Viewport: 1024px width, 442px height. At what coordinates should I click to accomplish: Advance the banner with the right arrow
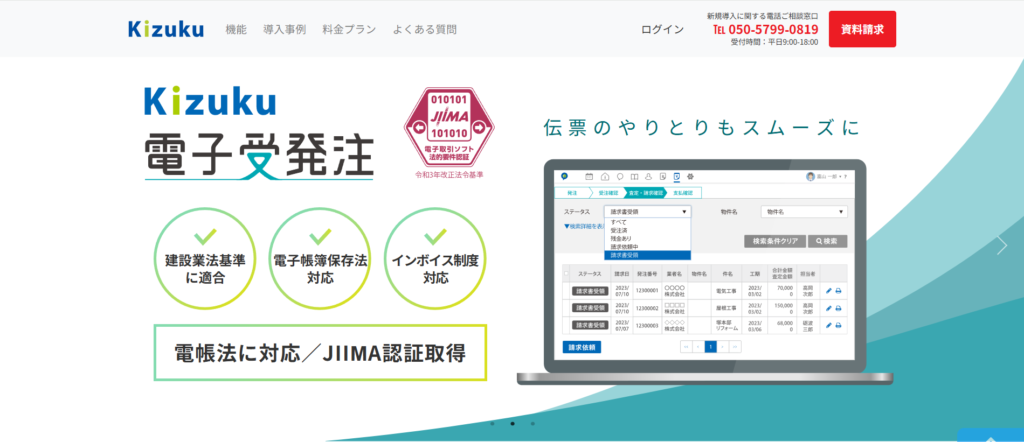point(1002,245)
